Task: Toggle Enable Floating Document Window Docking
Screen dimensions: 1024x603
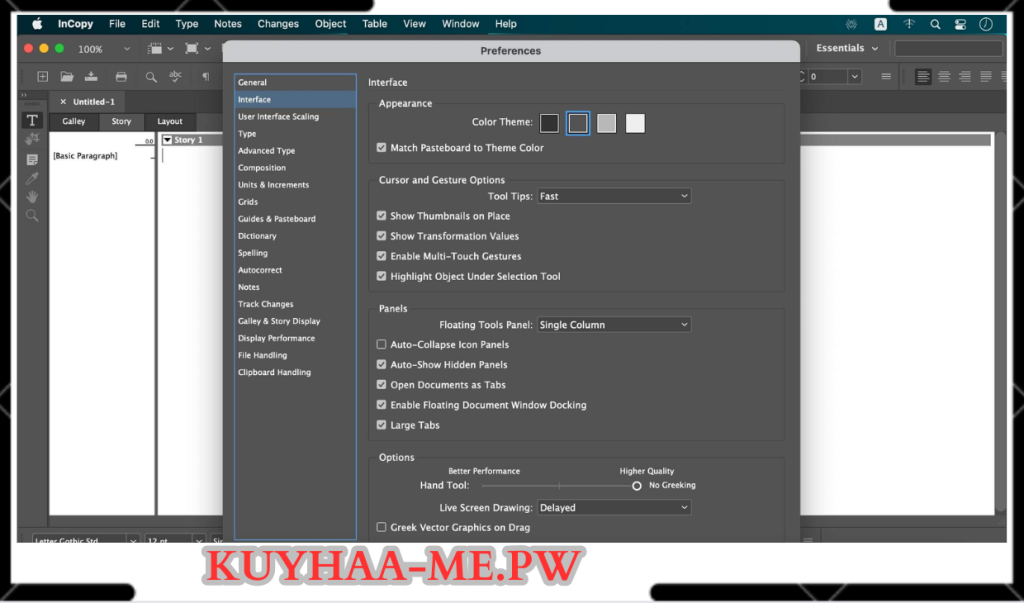Action: coord(381,405)
